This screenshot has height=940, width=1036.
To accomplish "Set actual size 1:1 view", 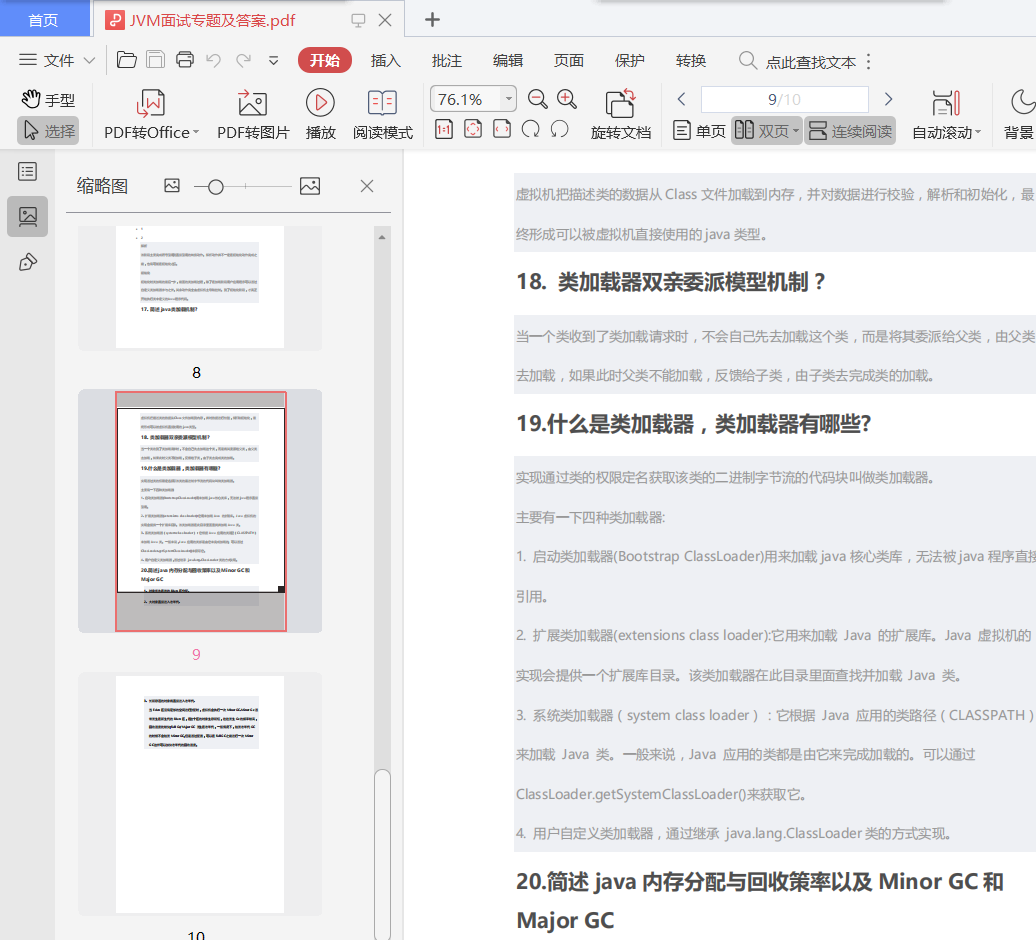I will click(444, 129).
